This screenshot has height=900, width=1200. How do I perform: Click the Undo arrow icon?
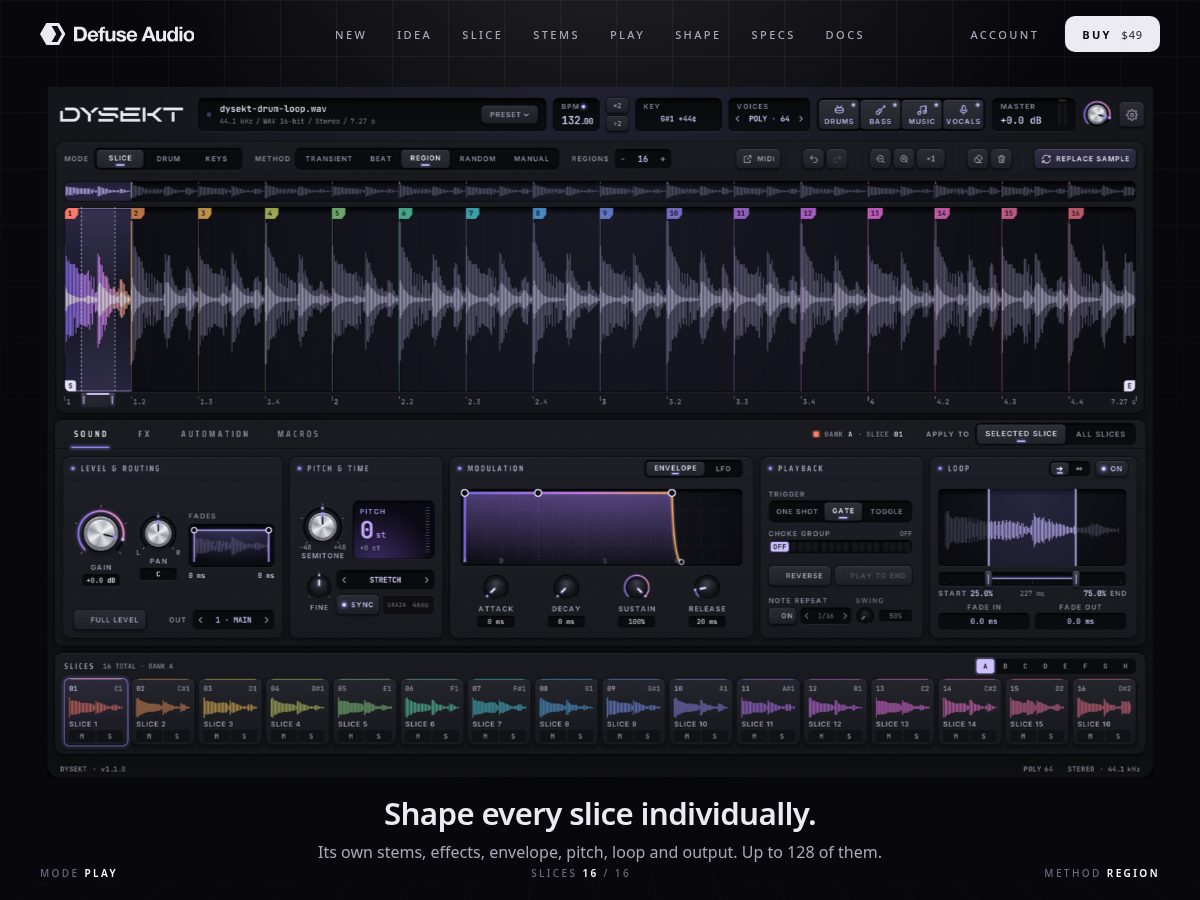(x=815, y=158)
